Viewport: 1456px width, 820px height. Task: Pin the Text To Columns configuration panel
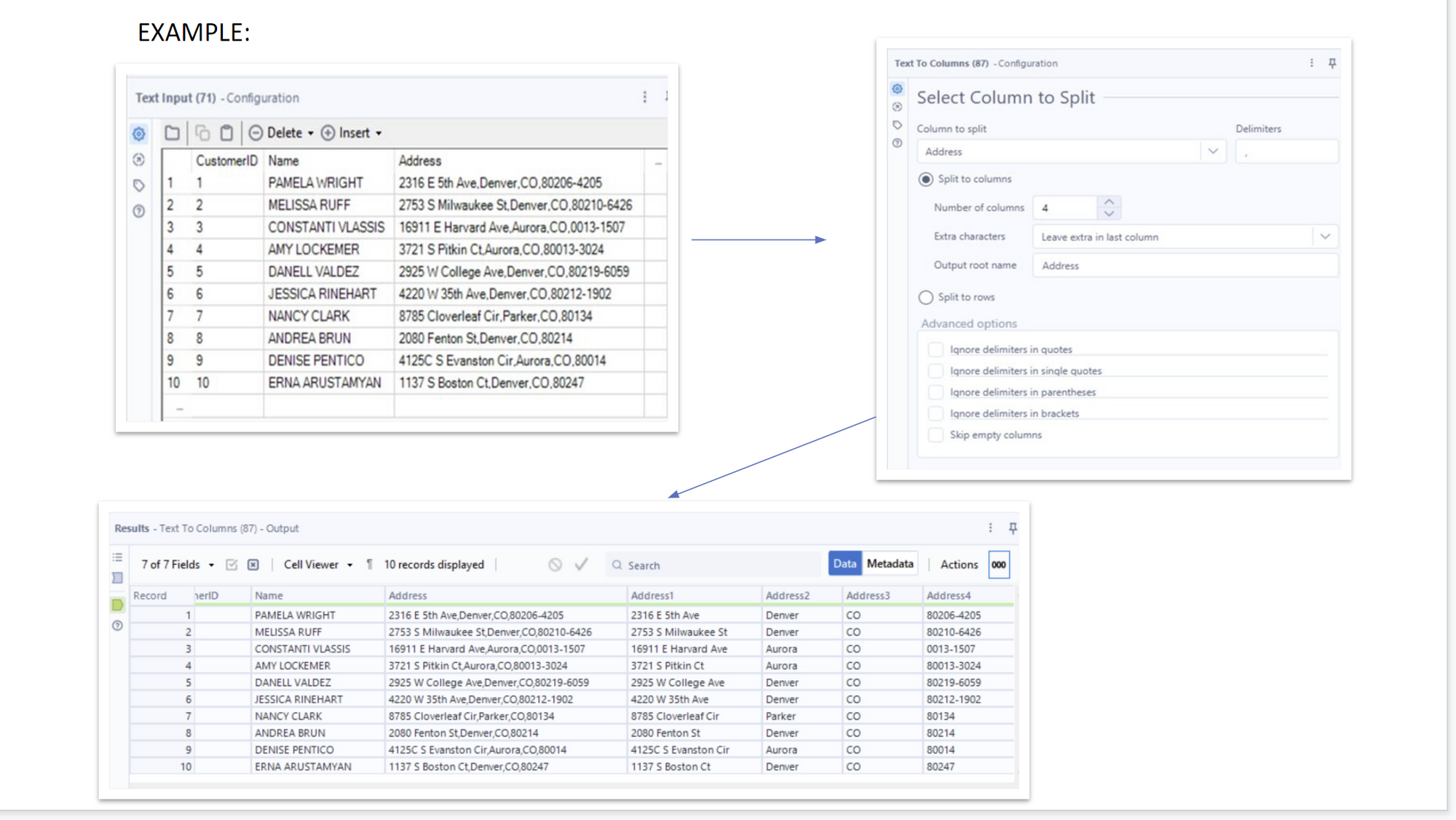(1332, 63)
